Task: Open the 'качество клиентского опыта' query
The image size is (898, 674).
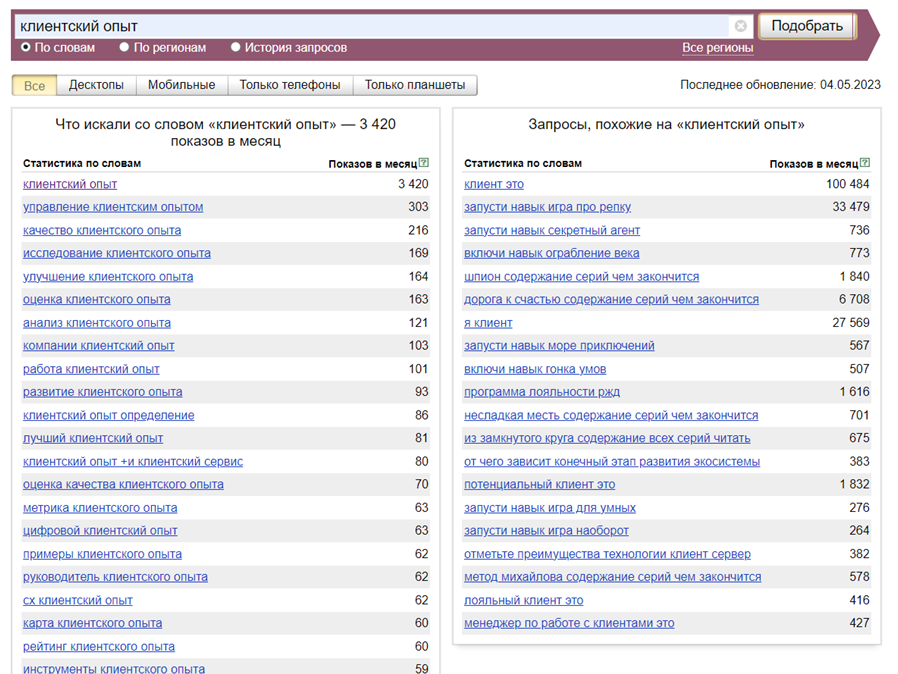Action: pyautogui.click(x=102, y=231)
